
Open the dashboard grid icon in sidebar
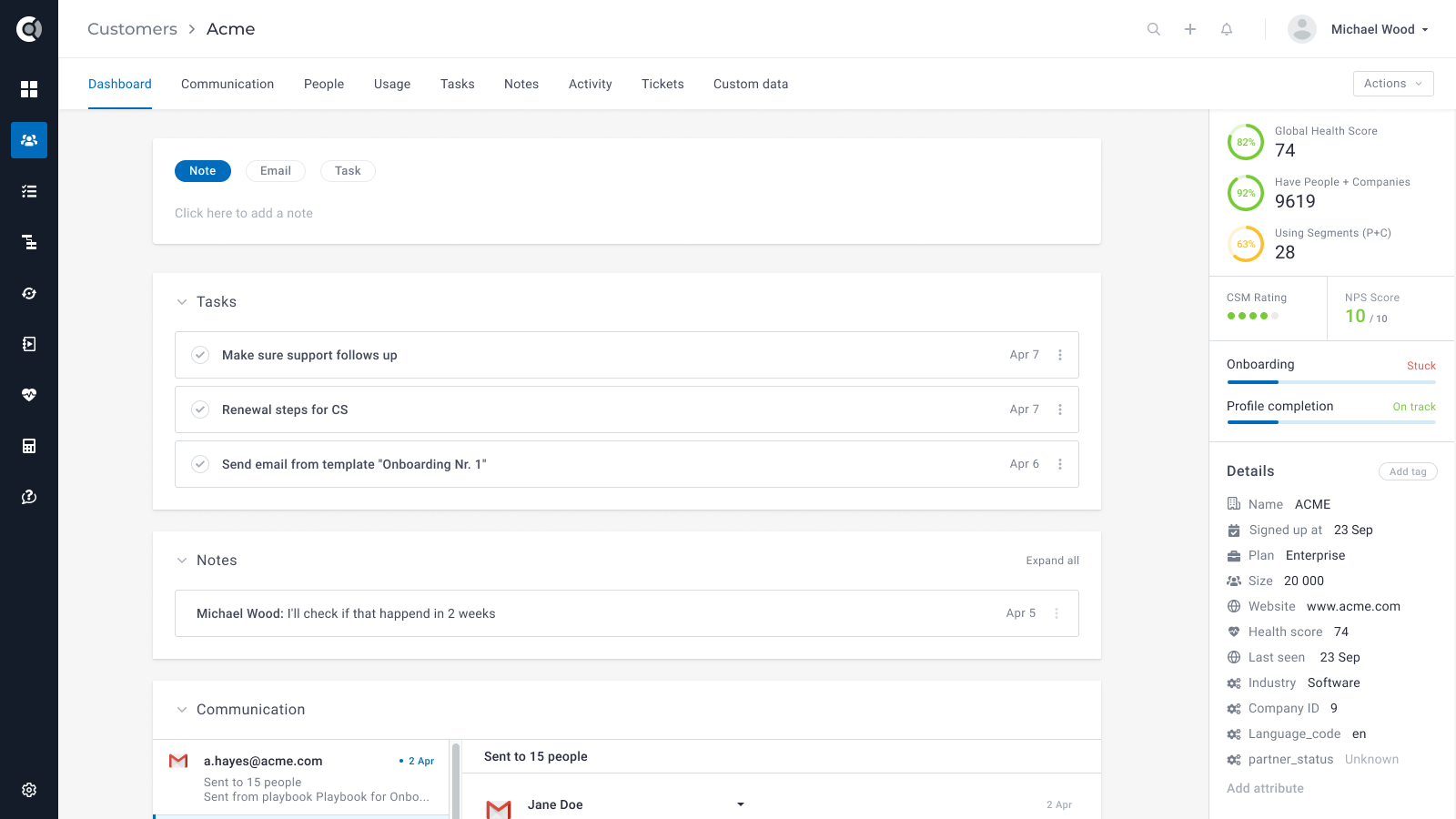[x=29, y=89]
